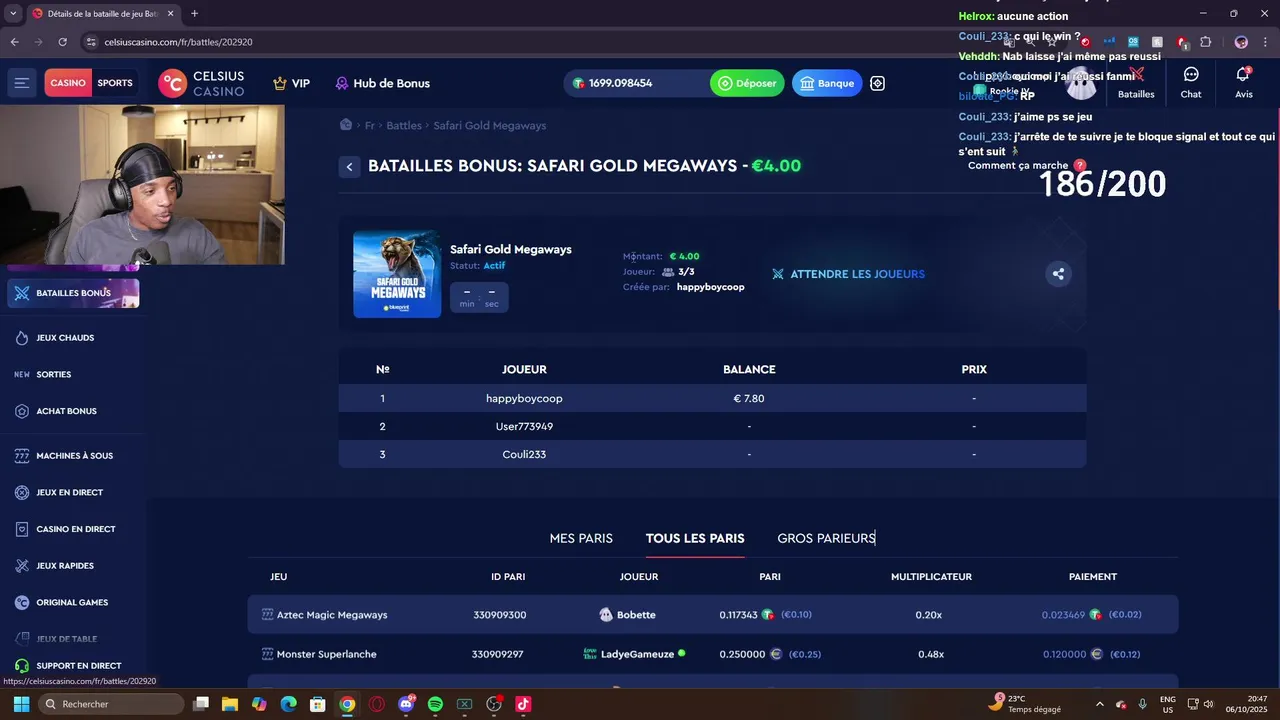
Task: Click the settings icon next to Banque
Action: click(x=877, y=83)
